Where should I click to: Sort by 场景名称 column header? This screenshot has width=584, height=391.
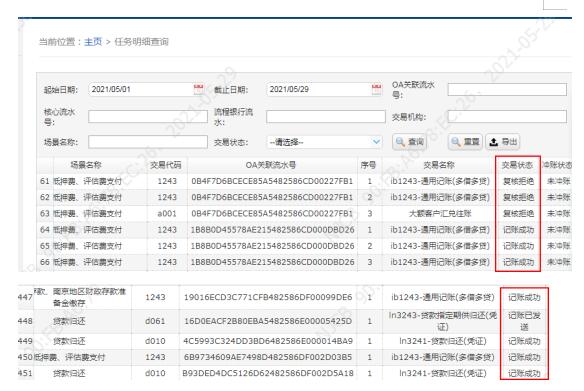[86, 165]
